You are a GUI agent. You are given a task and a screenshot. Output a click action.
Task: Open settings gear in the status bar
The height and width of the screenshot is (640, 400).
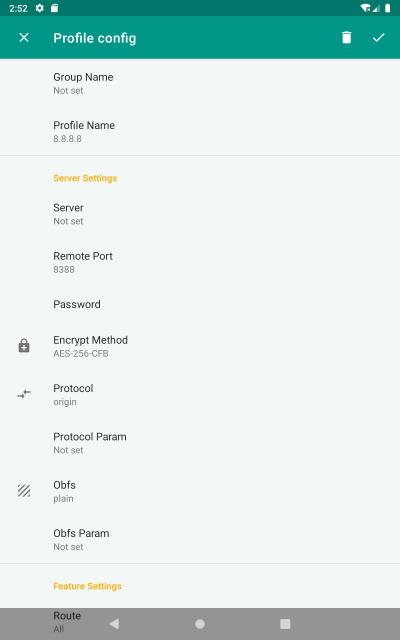tap(40, 8)
